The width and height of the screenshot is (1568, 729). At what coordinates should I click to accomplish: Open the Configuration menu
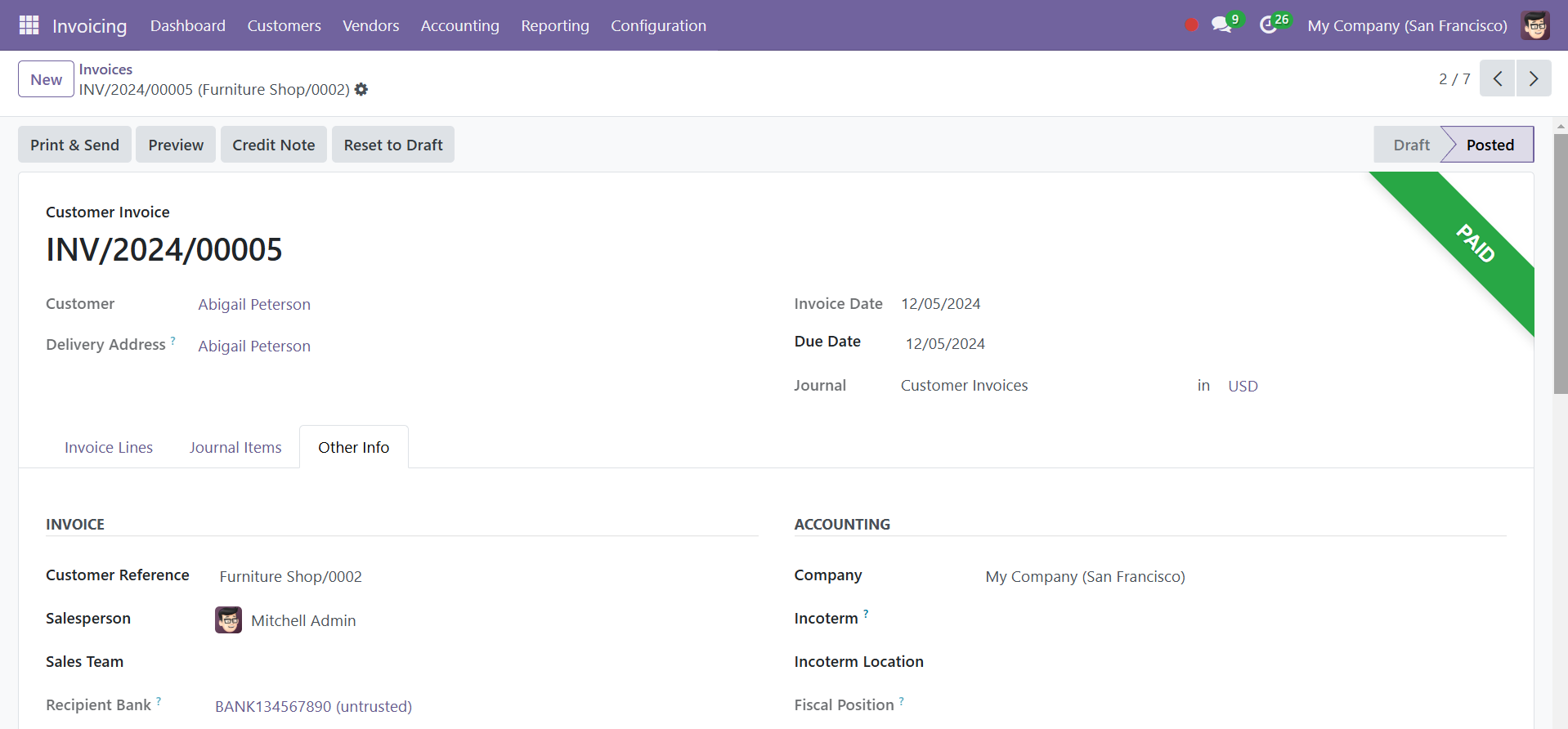point(659,25)
